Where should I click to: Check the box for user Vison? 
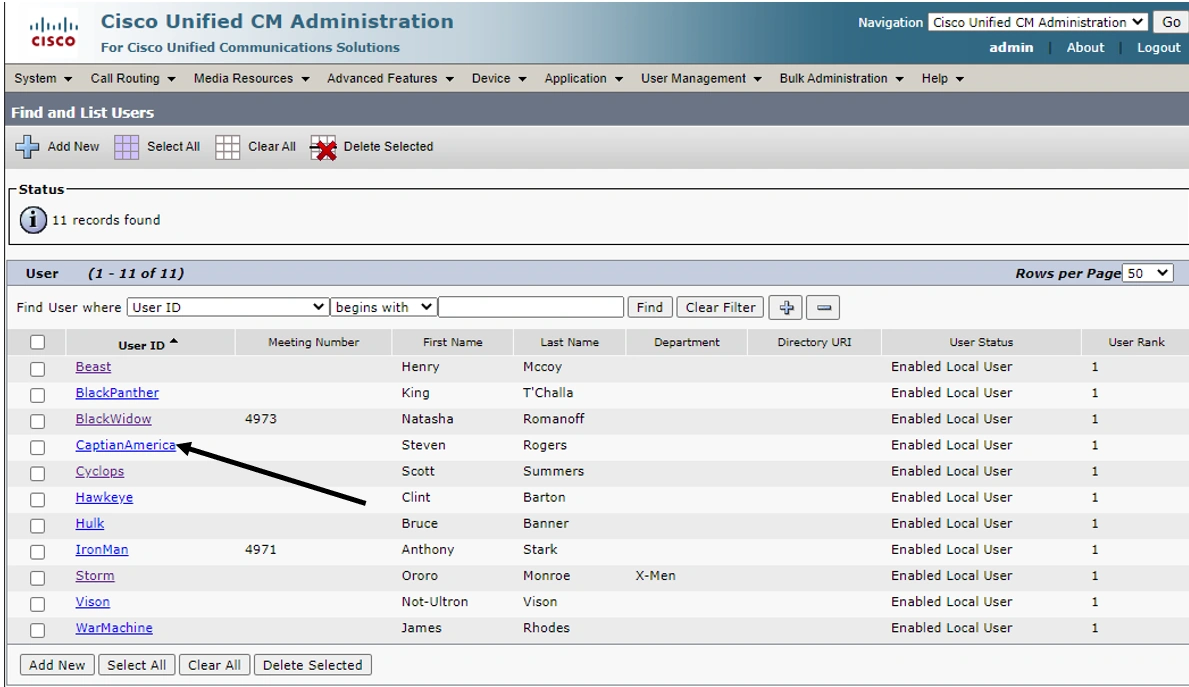(x=37, y=604)
